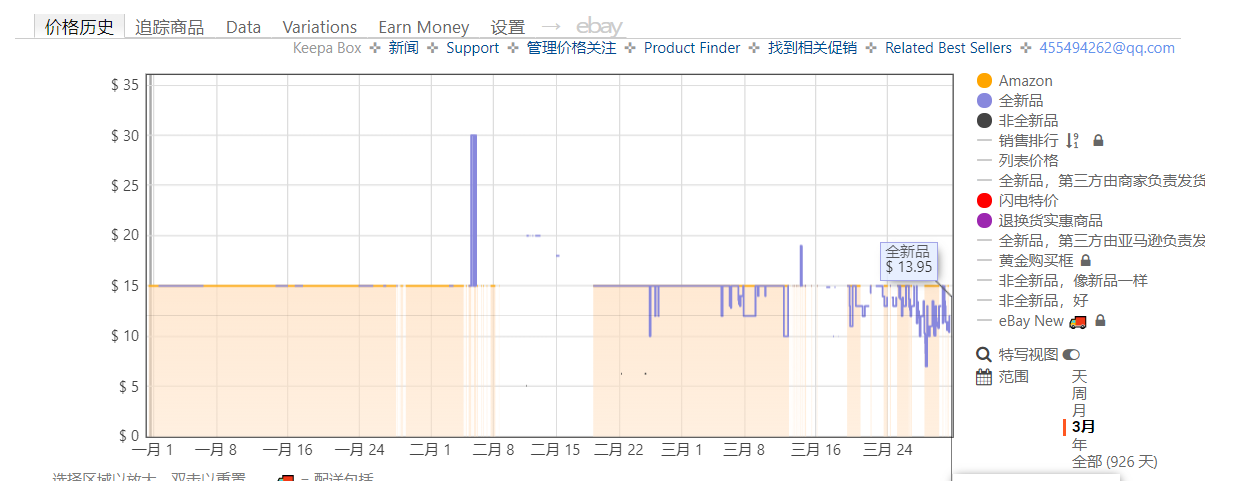Click the 一月 16 date axis label
The image size is (1239, 481).
pyautogui.click(x=289, y=450)
